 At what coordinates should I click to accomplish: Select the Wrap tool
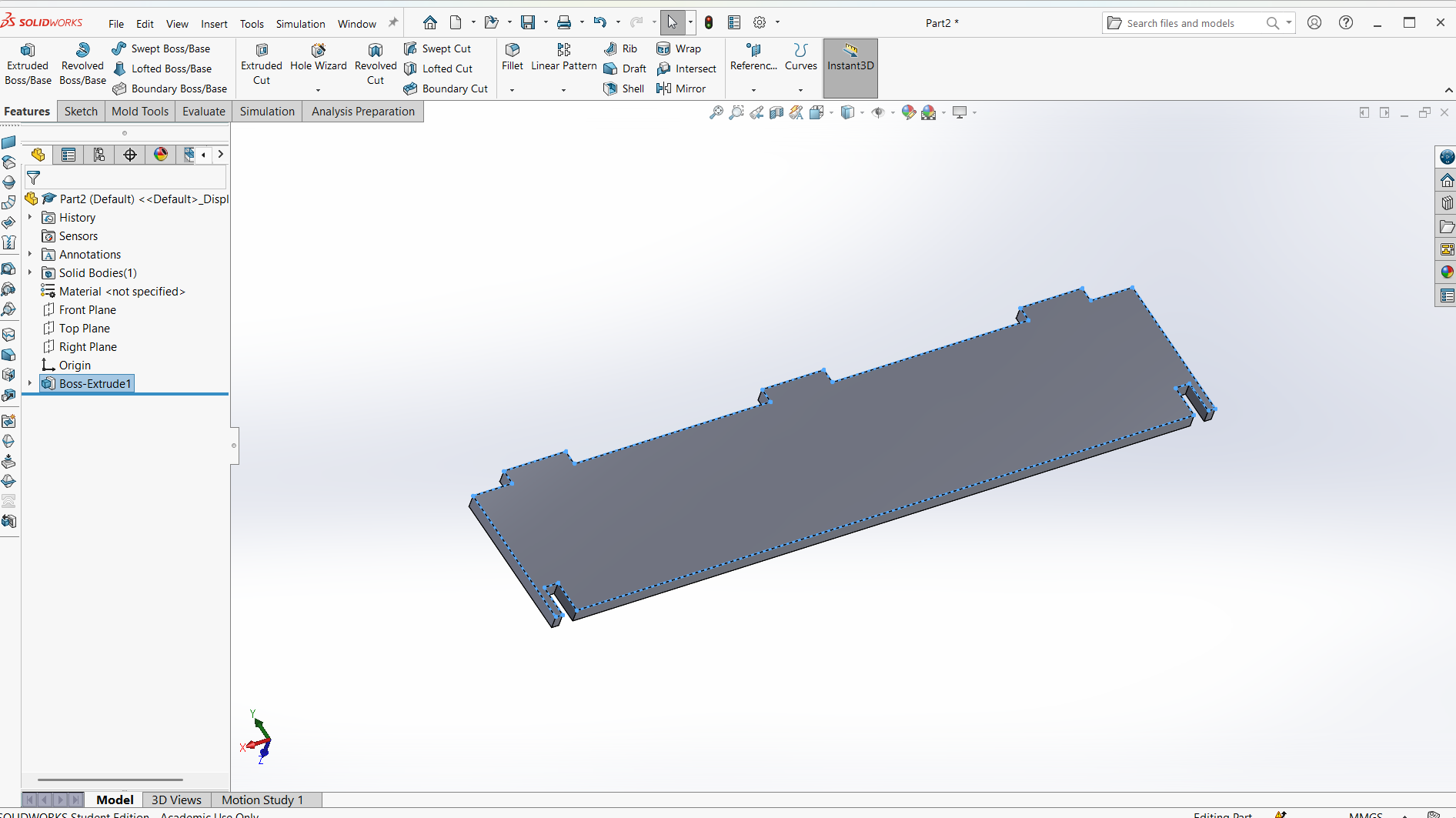coord(679,48)
